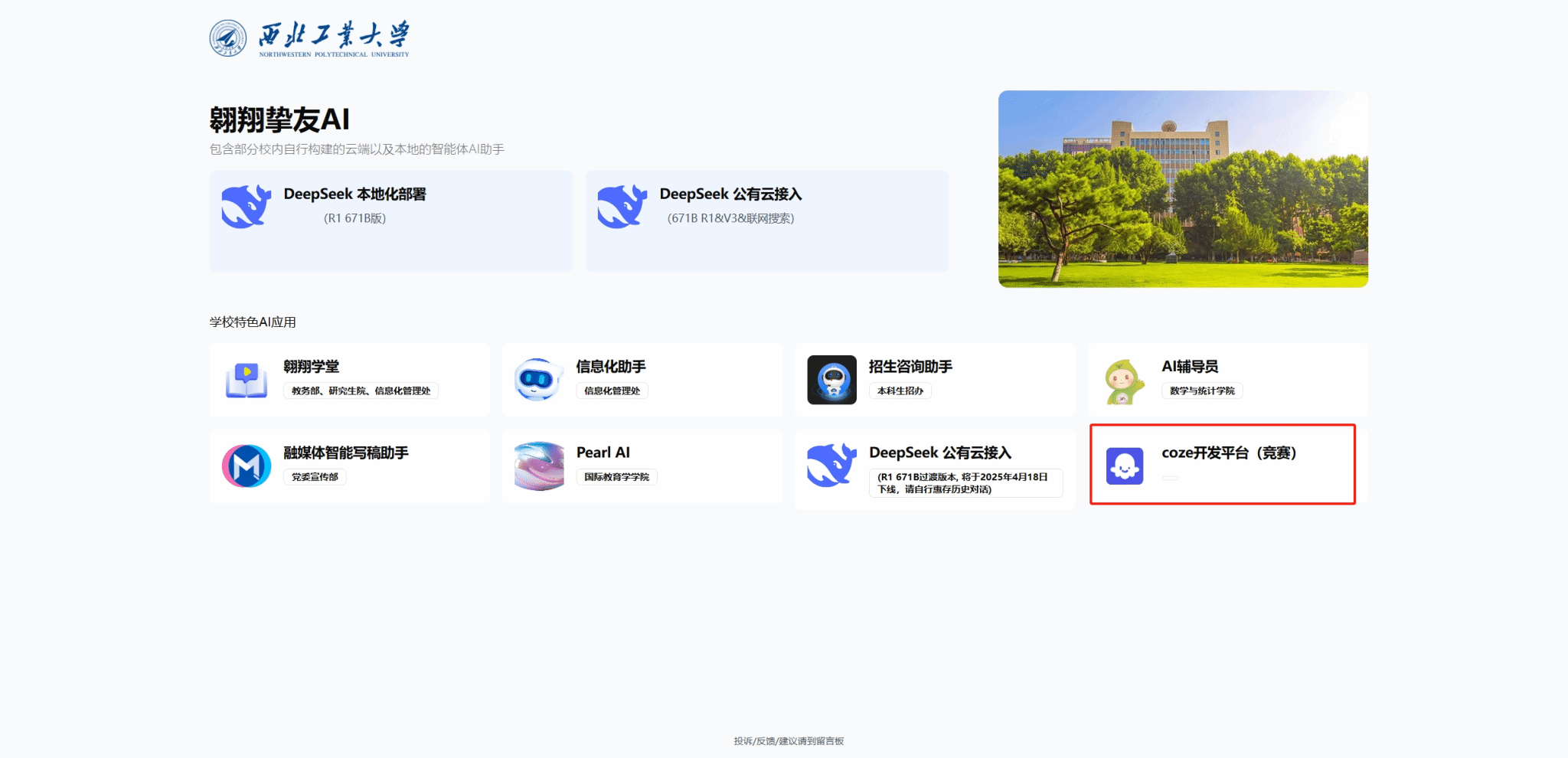Open the 信息化助手 title
The image size is (1568, 758).
pos(611,367)
